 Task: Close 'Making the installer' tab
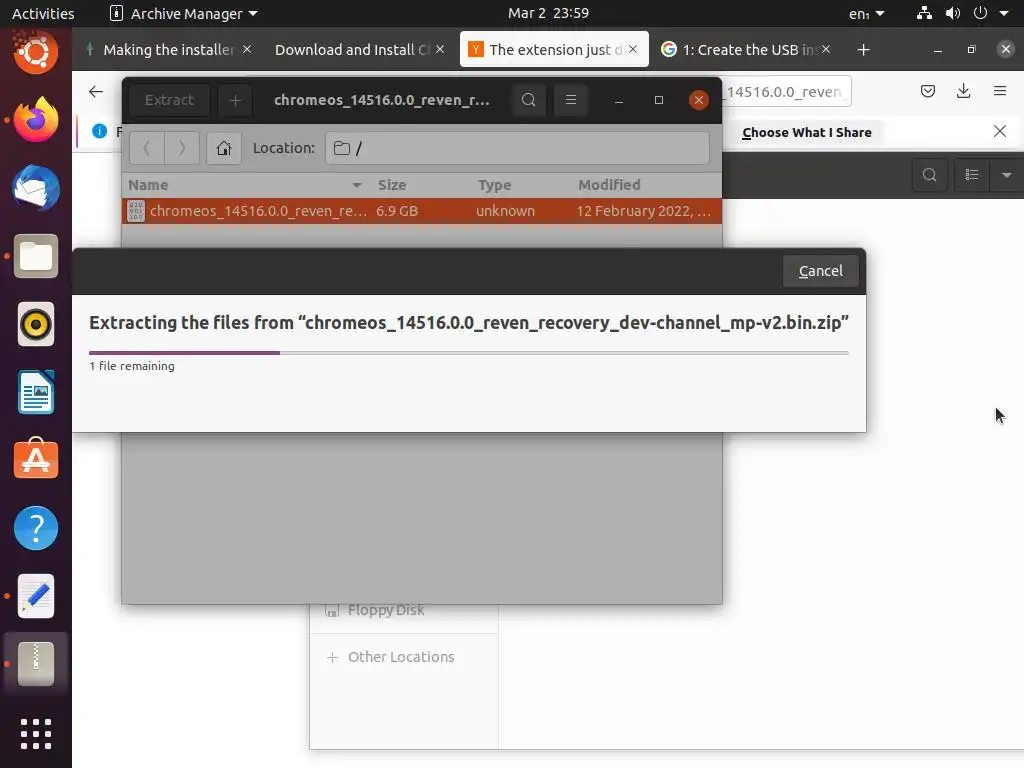tap(247, 49)
